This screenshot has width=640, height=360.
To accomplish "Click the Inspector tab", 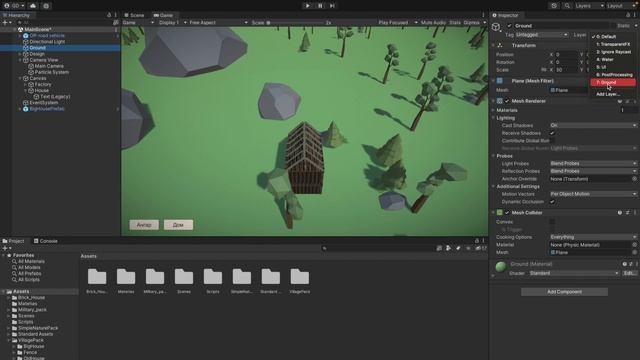I will click(505, 15).
